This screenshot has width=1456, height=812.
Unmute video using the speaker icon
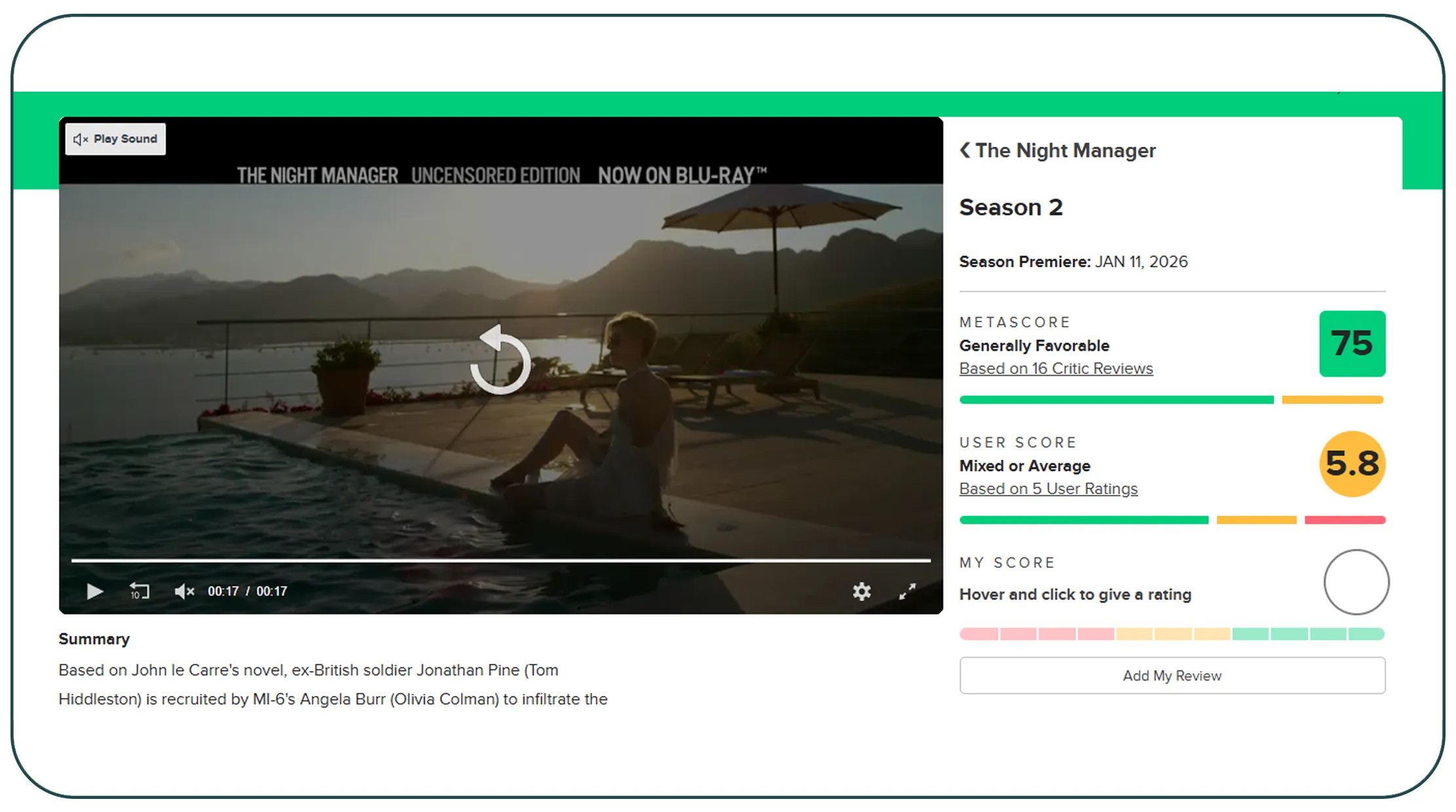184,591
